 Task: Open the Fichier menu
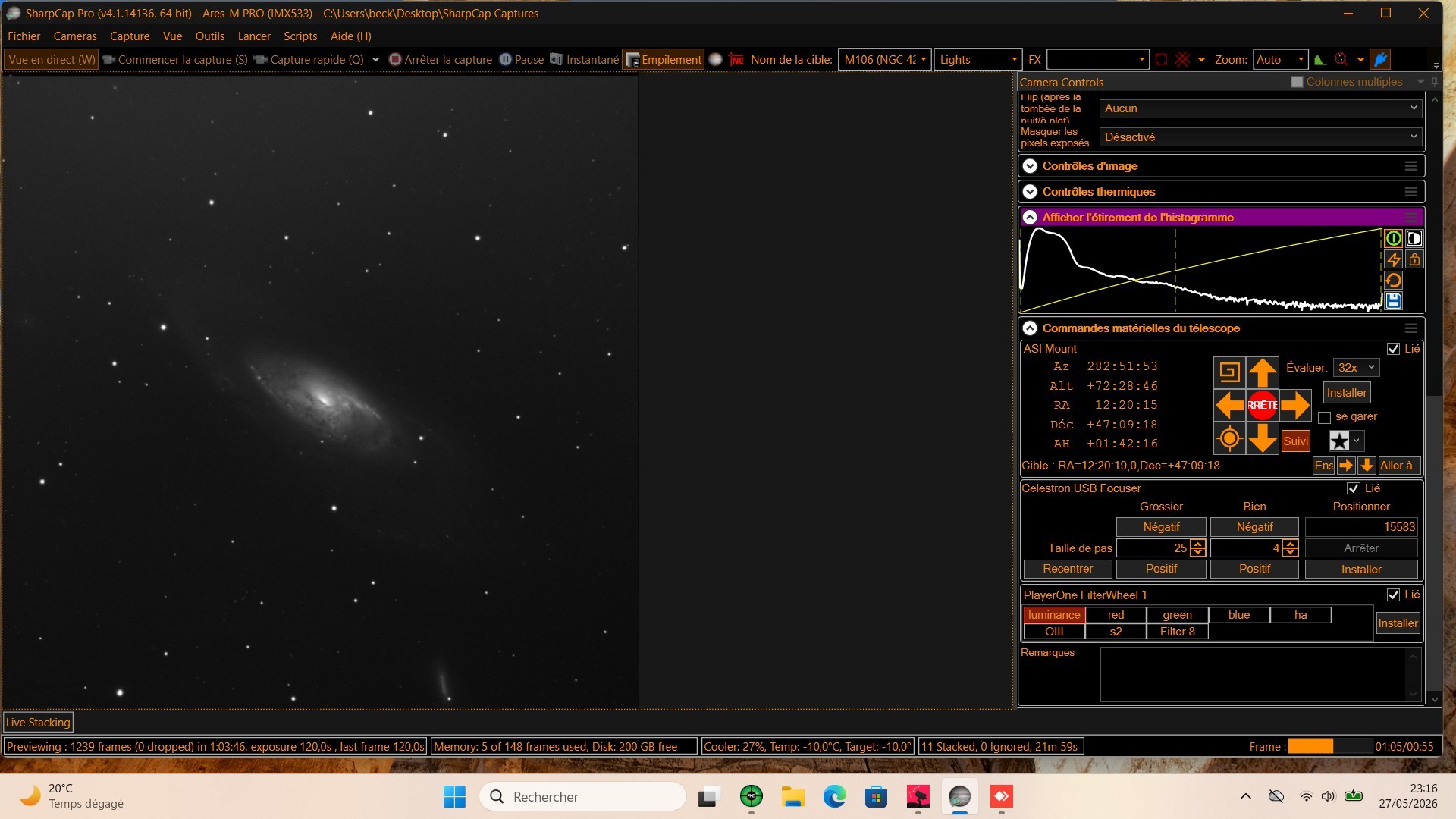click(x=24, y=36)
